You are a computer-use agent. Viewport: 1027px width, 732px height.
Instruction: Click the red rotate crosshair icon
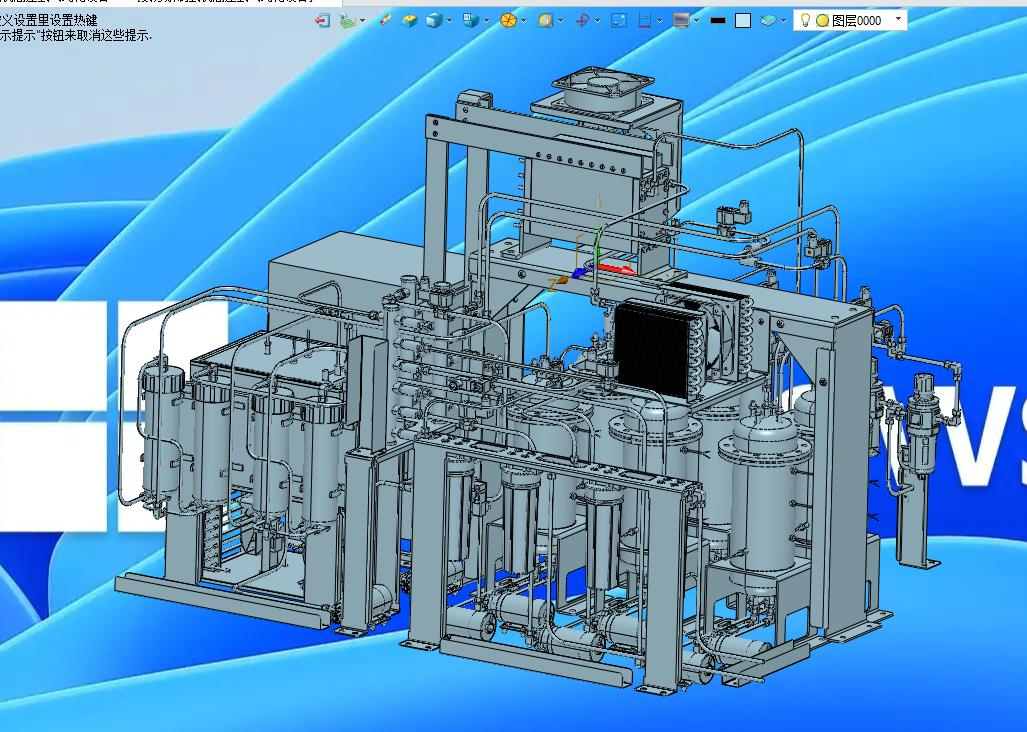582,21
